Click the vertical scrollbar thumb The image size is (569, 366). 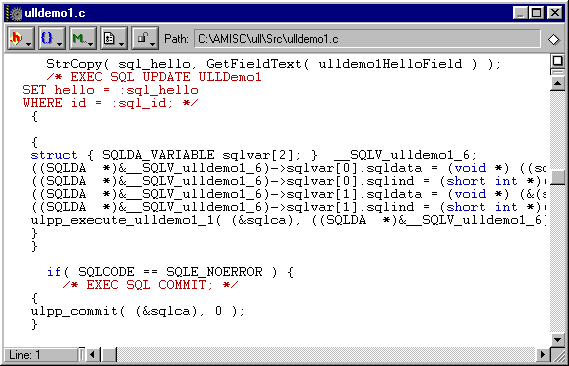click(x=557, y=177)
